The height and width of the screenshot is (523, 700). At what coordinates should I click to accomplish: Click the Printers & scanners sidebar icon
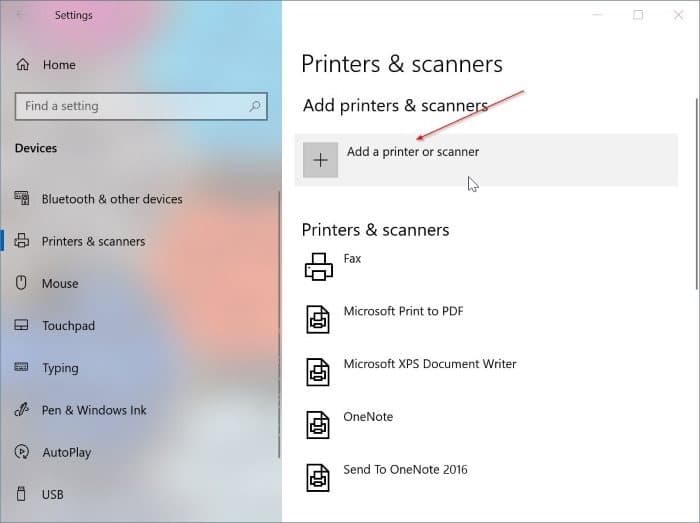coord(21,241)
